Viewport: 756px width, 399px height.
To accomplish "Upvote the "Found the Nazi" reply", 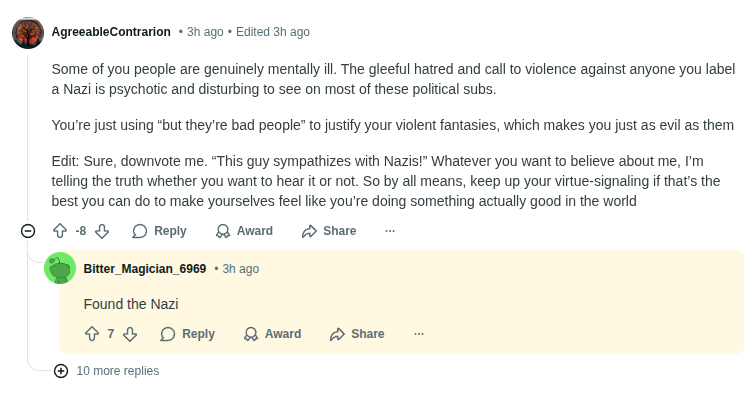I will coord(92,334).
